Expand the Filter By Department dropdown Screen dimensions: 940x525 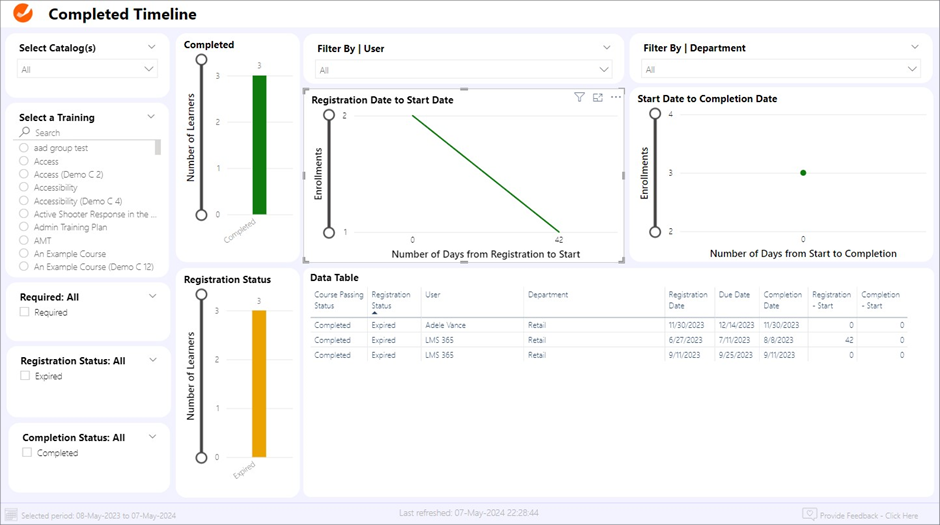point(780,70)
